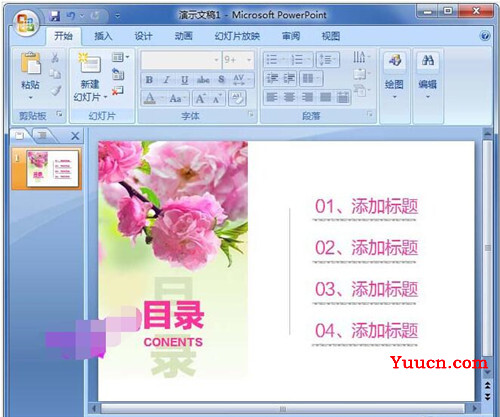
Task: Open the 审阅 ribbon tab
Action: point(291,36)
